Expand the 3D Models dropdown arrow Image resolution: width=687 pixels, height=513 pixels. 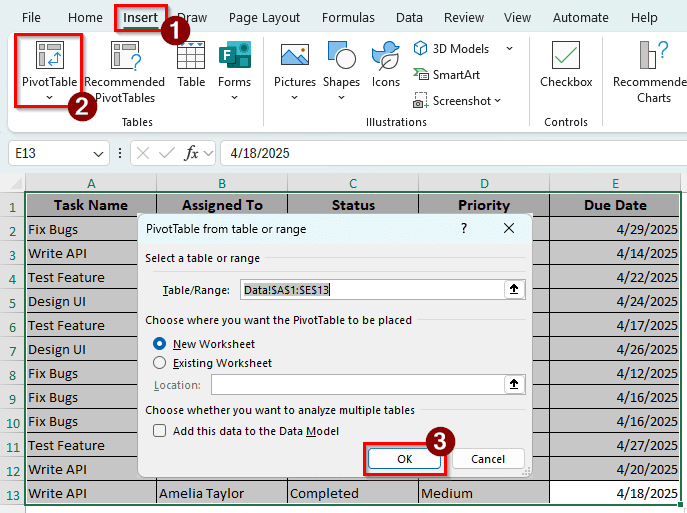509,48
